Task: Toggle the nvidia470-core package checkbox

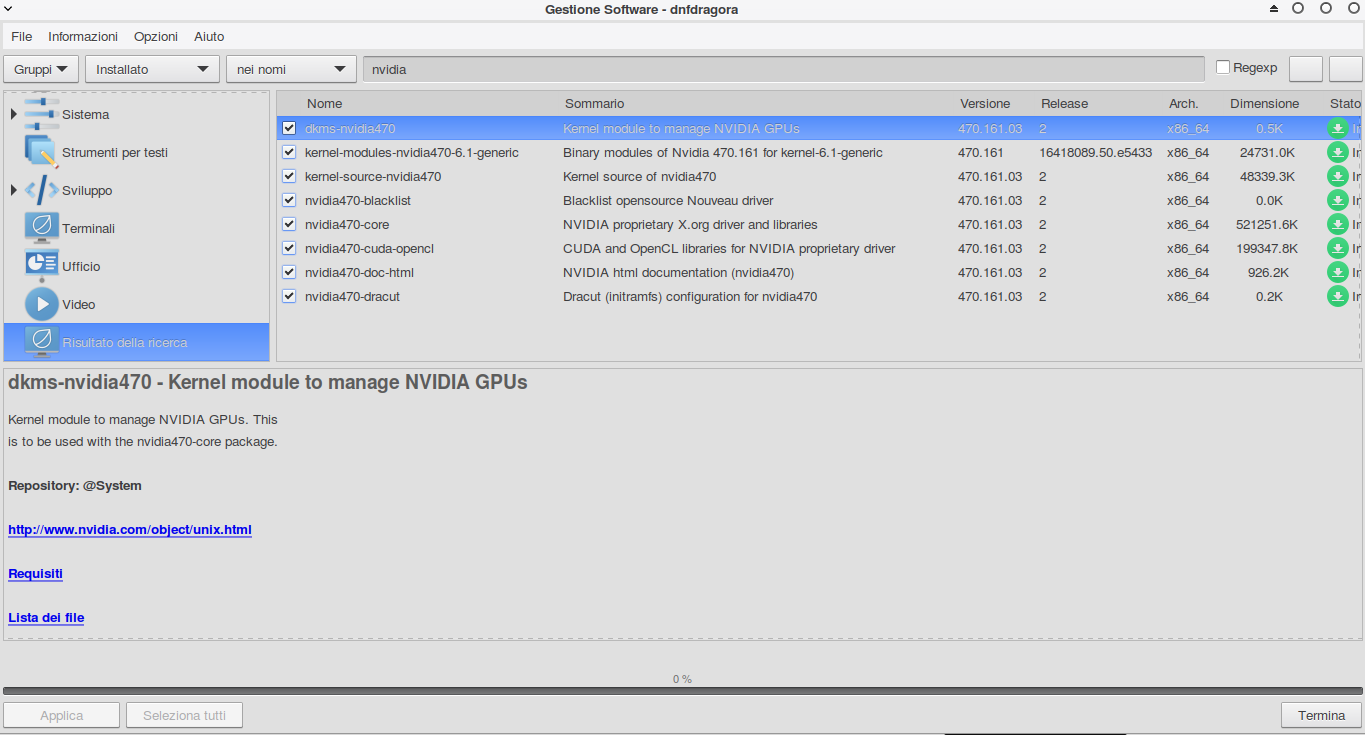Action: 289,224
